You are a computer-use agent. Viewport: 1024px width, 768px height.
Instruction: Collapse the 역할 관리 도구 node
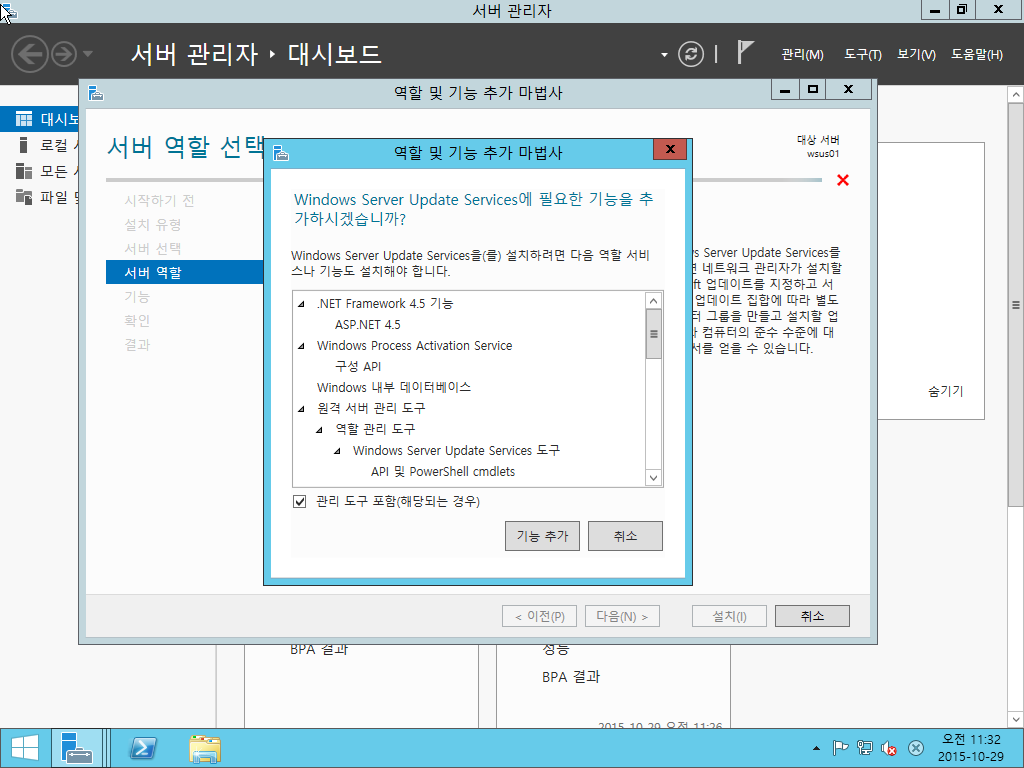pyautogui.click(x=319, y=430)
